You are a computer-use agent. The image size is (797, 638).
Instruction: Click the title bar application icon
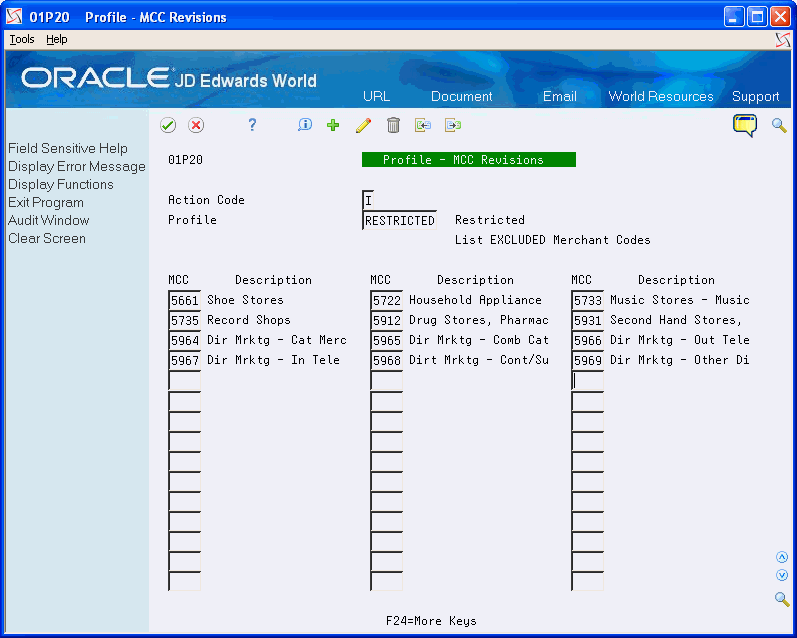(14, 17)
